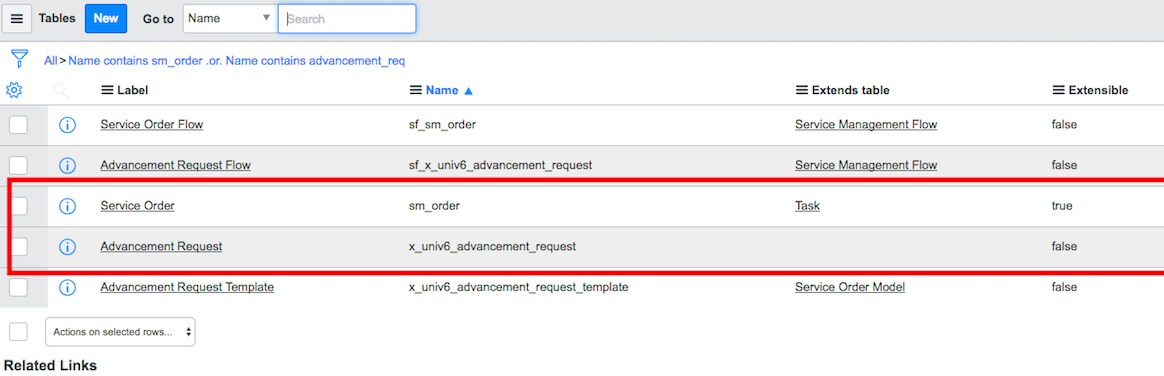Open the gear personalize list icon
The width and height of the screenshot is (1164, 376).
tap(14, 90)
